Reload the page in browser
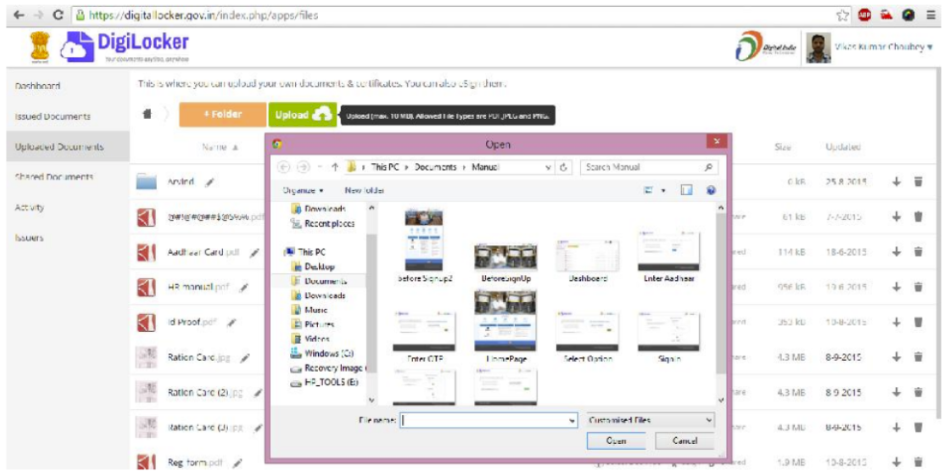The width and height of the screenshot is (946, 474). click(x=58, y=16)
